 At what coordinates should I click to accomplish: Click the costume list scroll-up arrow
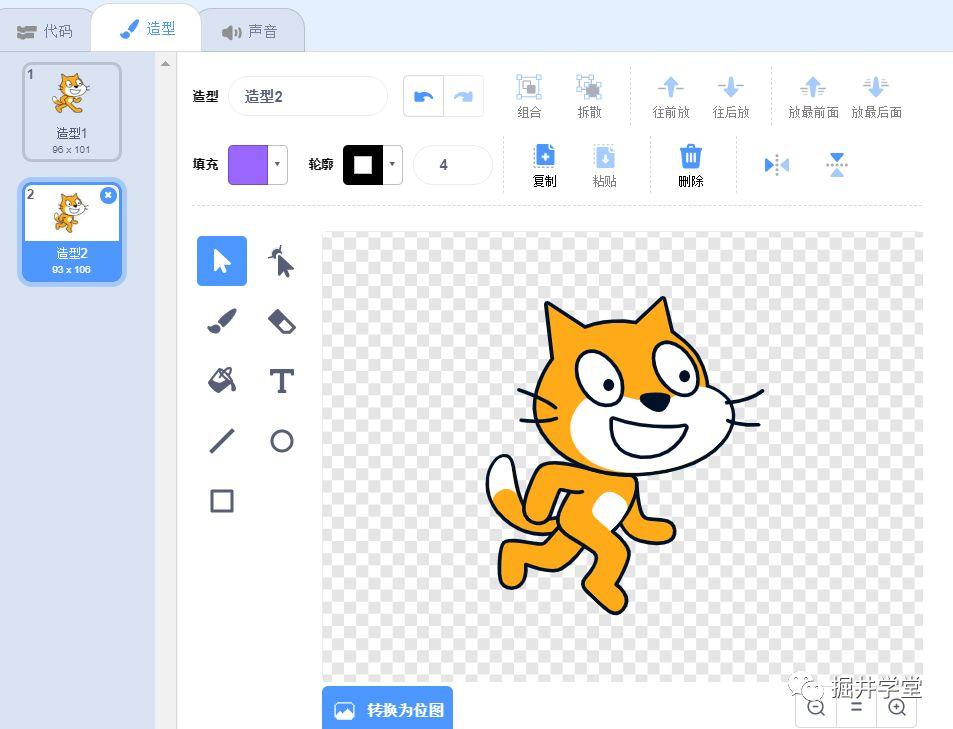pyautogui.click(x=165, y=63)
